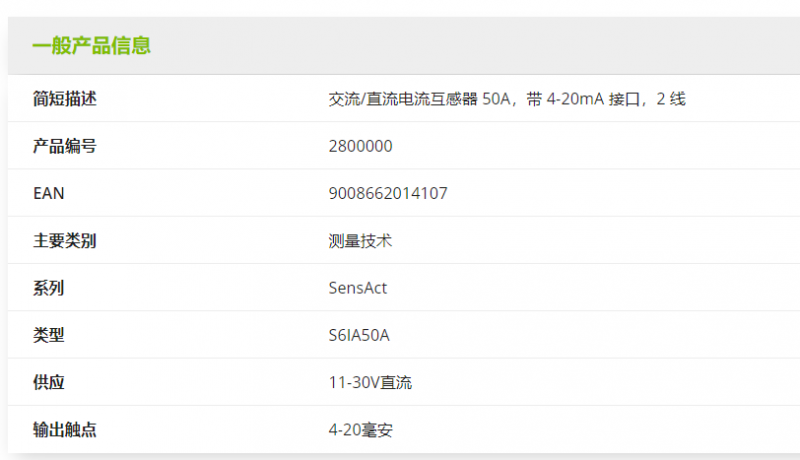Select the type value S6IA50A
Screen dimensions: 800x460
click(x=359, y=335)
